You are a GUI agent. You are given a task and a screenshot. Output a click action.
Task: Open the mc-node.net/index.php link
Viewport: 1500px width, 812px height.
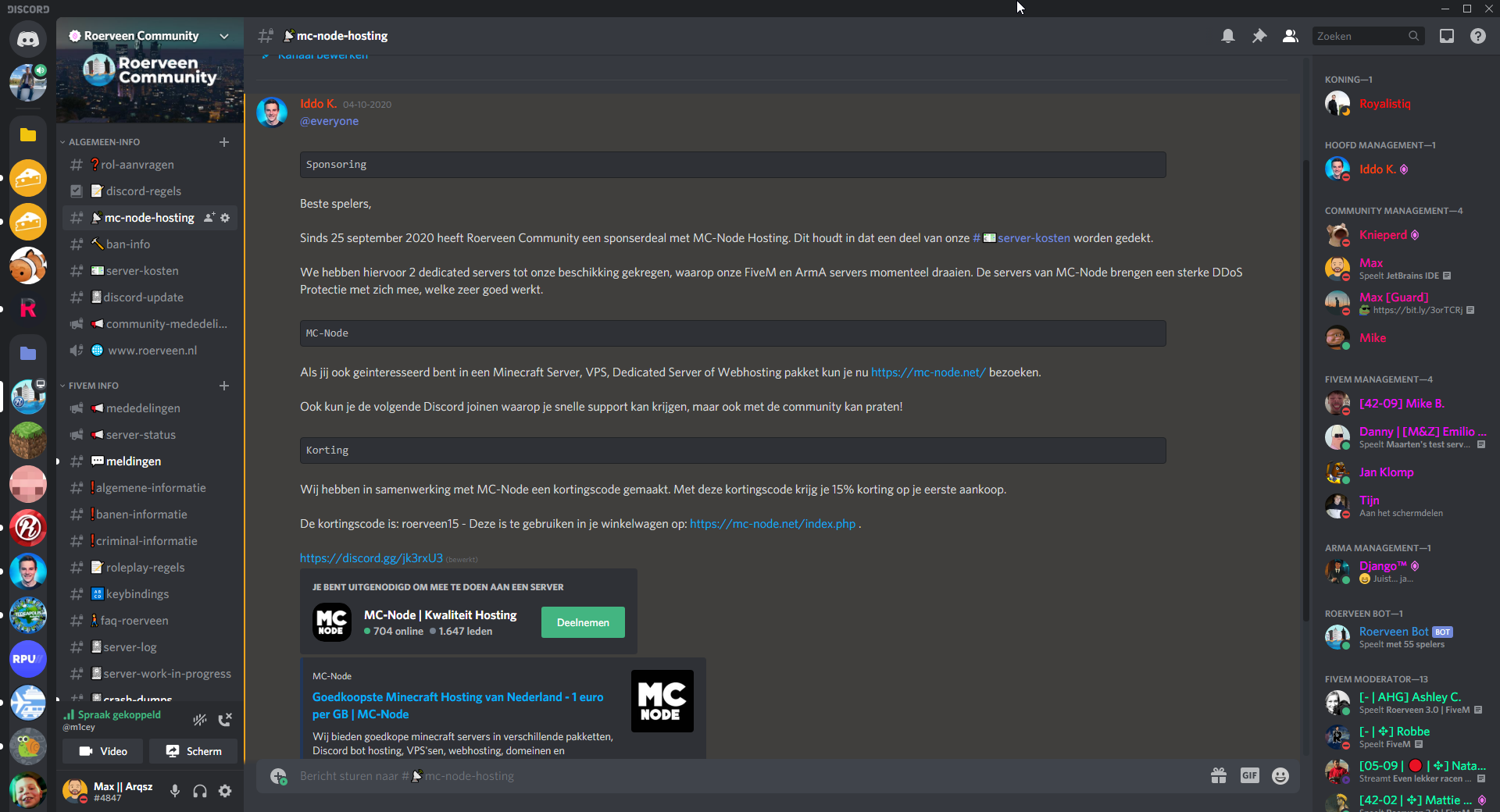773,524
